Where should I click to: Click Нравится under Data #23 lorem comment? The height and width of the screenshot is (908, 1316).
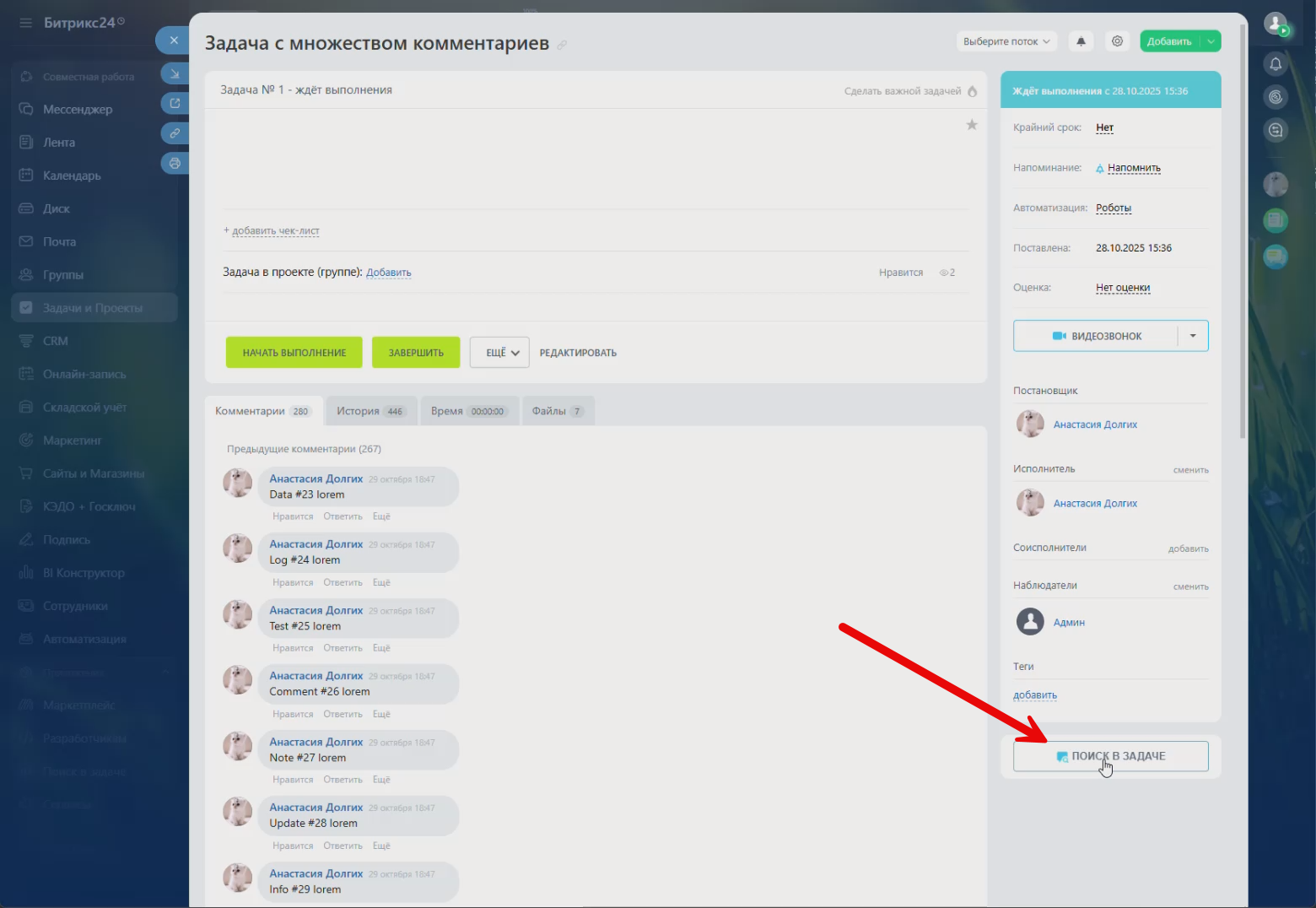[x=293, y=516]
